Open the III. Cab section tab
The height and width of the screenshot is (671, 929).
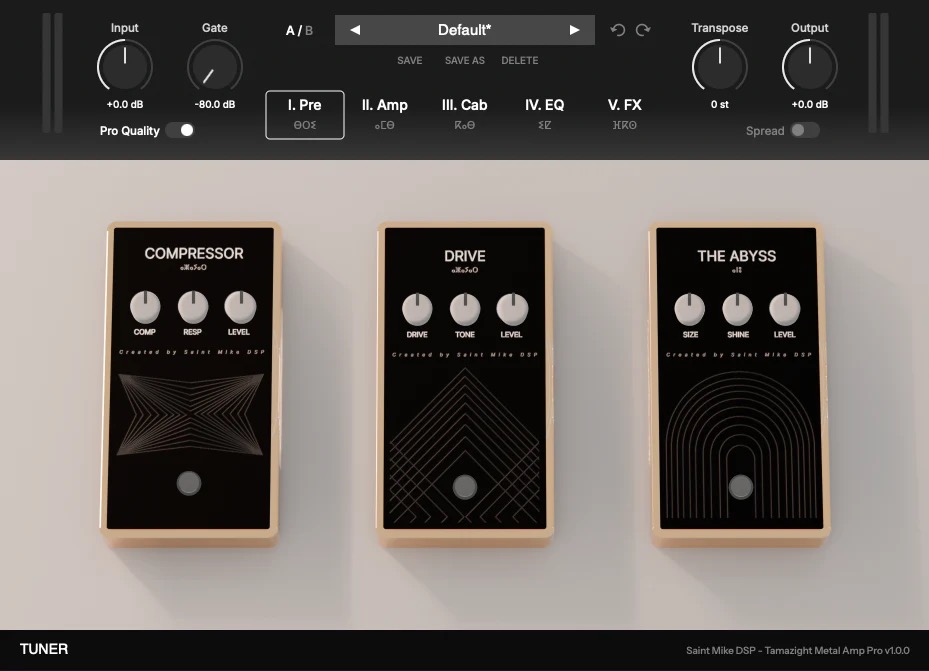tap(464, 114)
